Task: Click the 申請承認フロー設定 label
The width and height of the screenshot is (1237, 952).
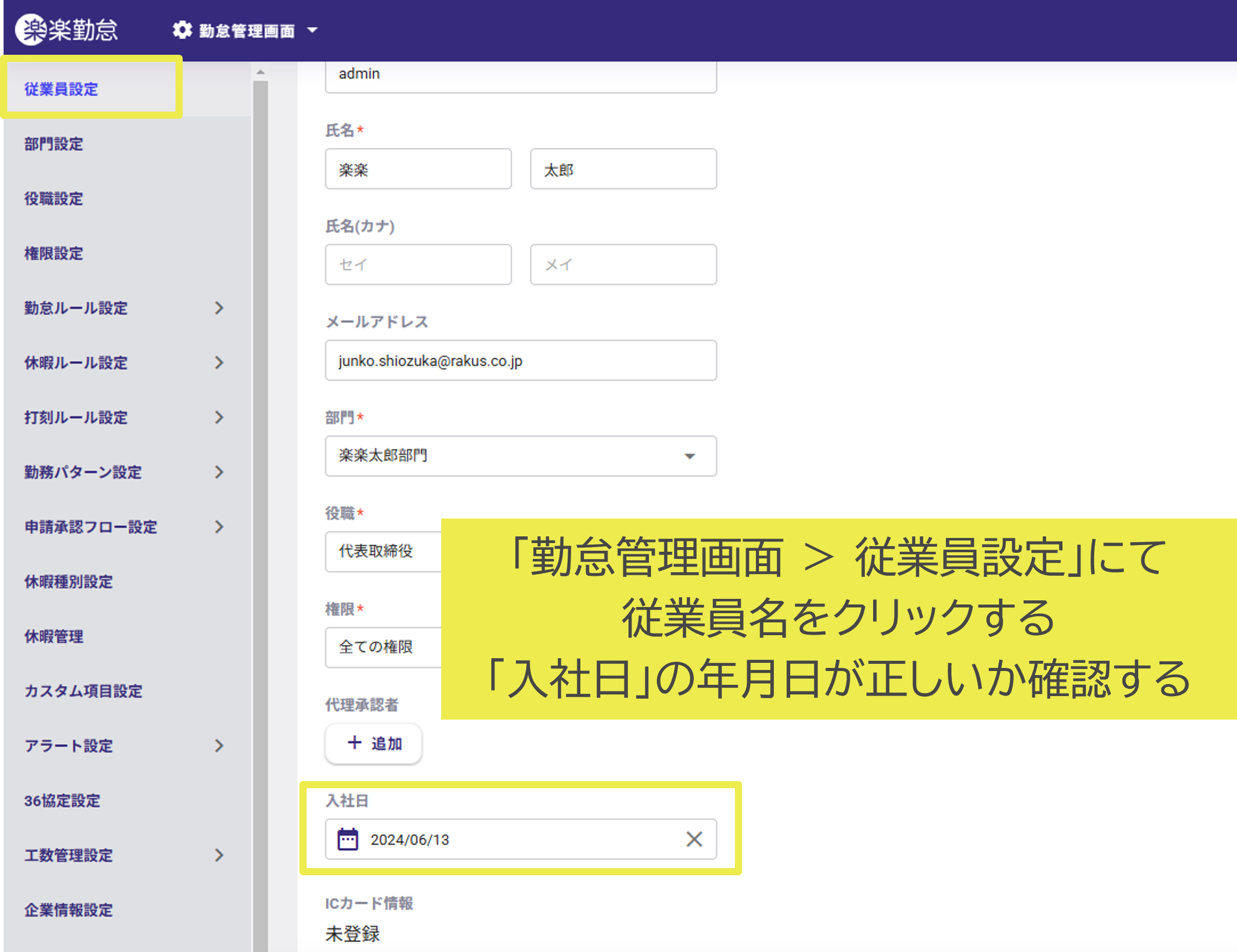Action: pyautogui.click(x=91, y=527)
